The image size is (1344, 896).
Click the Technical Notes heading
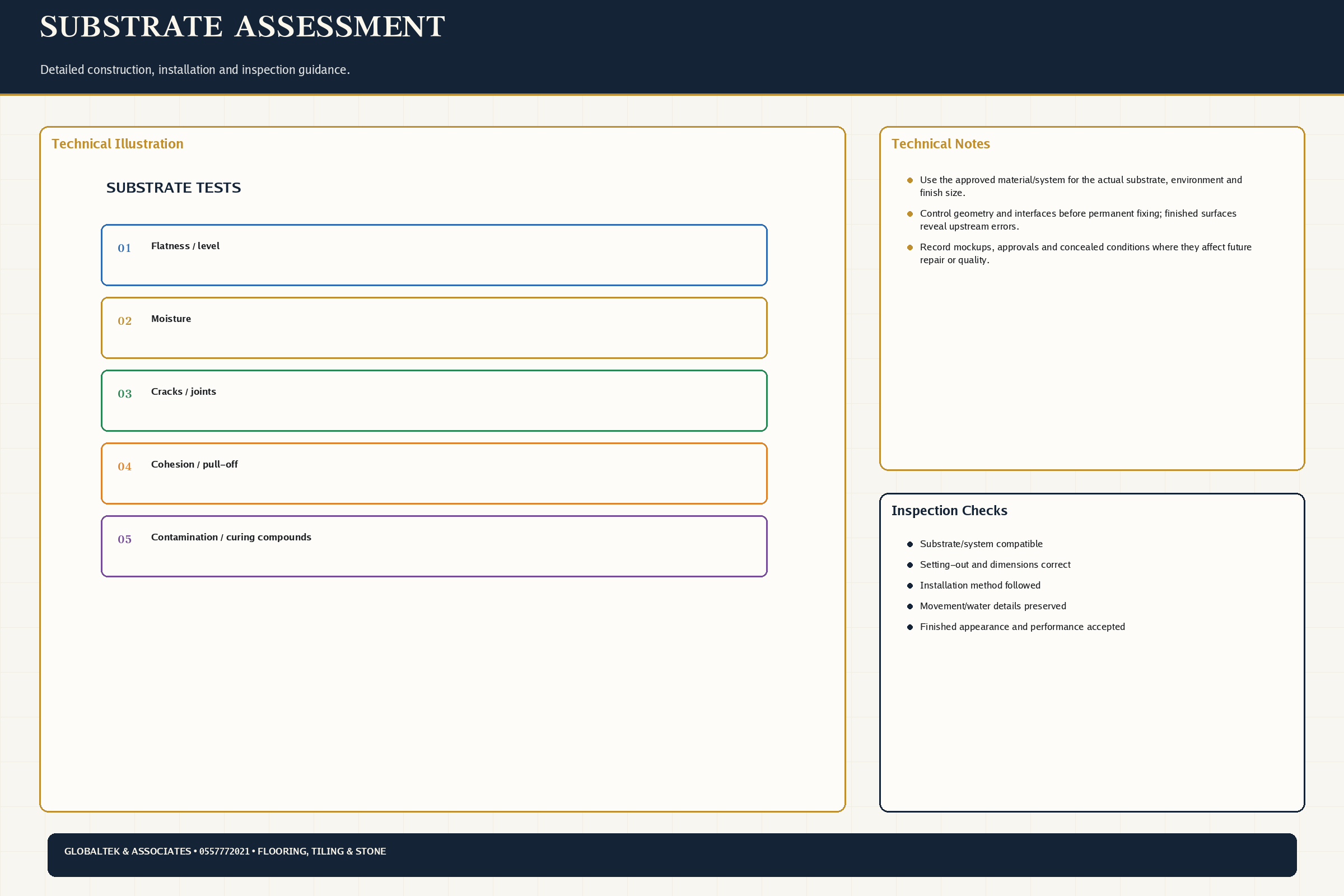[941, 144]
